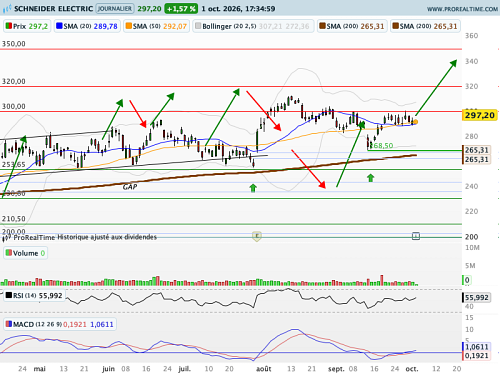Click the sept. label on the time axis

336,369
